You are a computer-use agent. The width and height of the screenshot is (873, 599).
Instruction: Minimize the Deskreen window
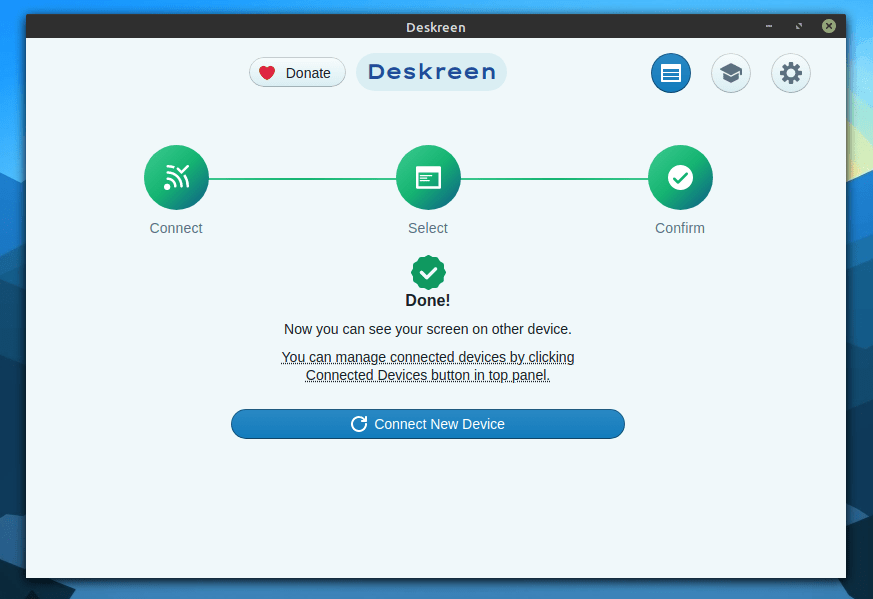(x=768, y=27)
